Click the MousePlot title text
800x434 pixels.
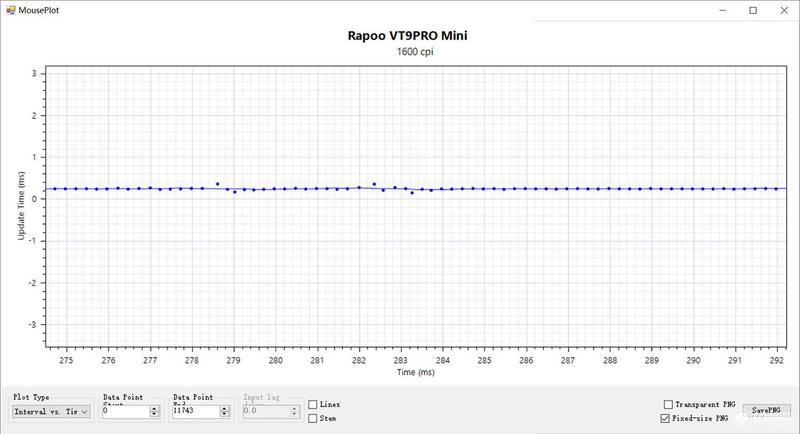pyautogui.click(x=39, y=10)
